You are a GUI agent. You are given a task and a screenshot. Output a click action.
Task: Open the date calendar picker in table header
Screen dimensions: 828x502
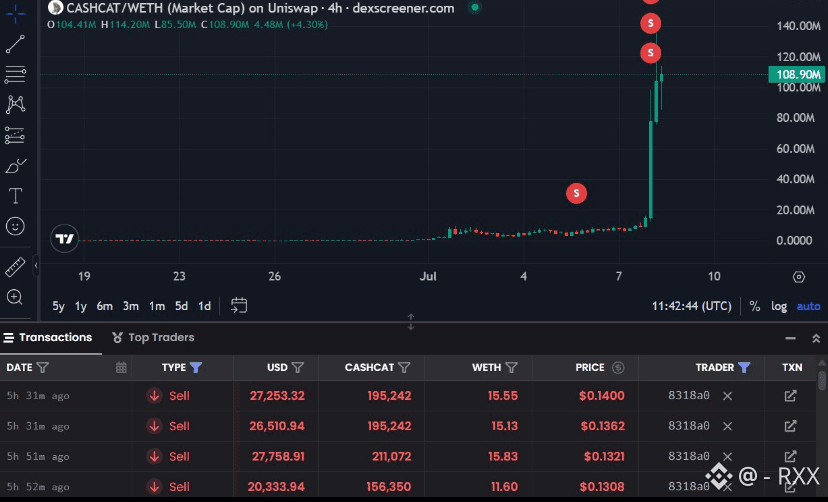click(x=121, y=367)
